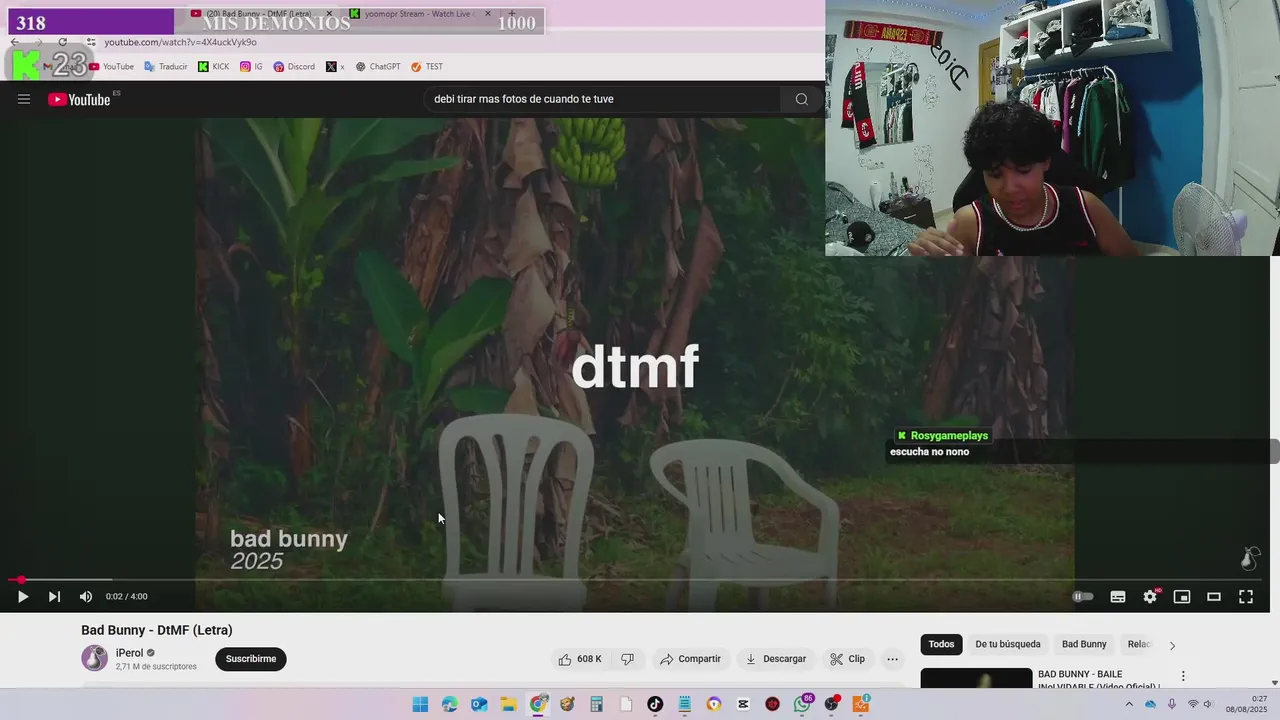Open the player settings gear
The image size is (1280, 720).
(1150, 597)
